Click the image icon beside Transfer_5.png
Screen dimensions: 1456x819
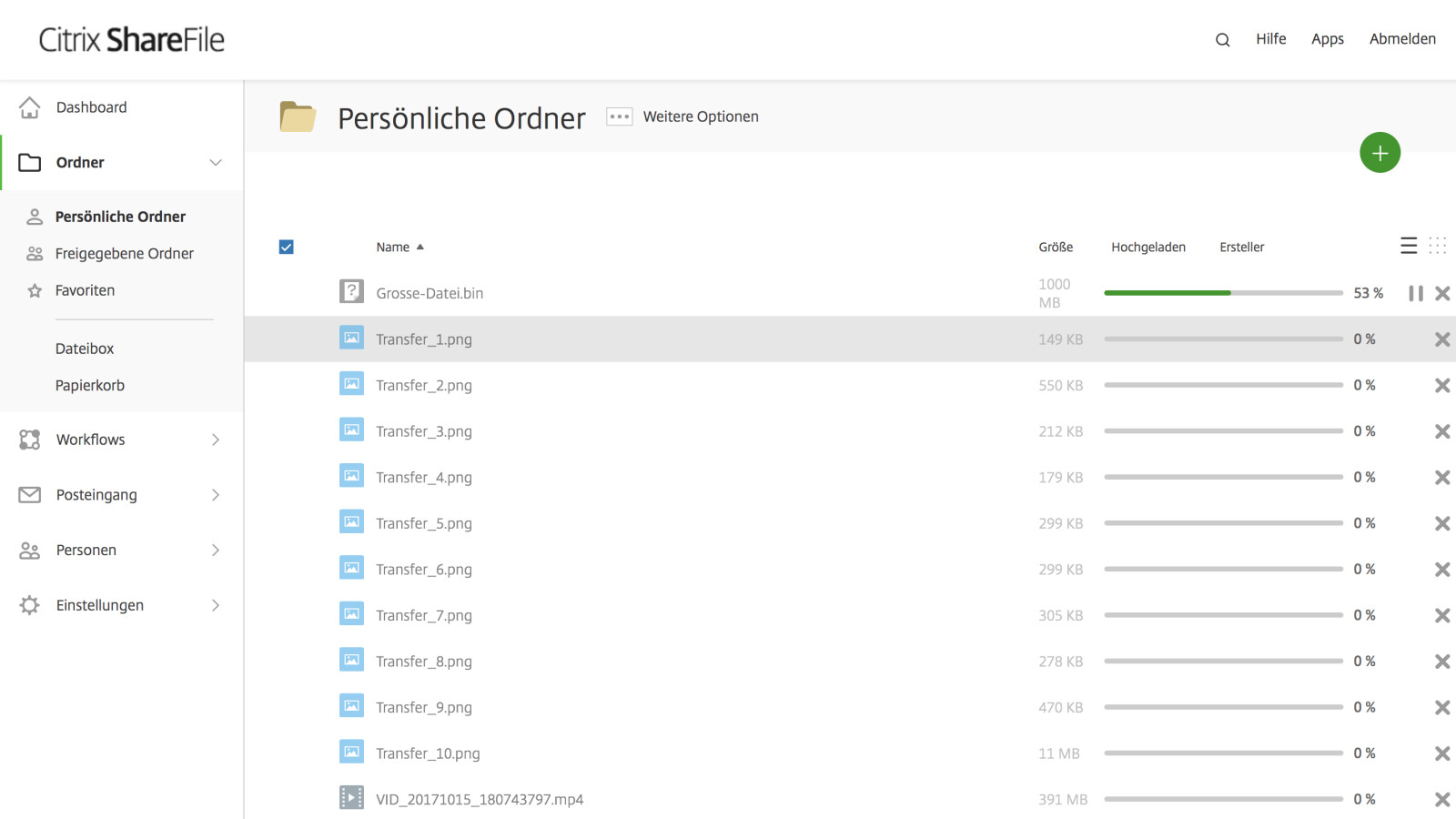[x=350, y=521]
